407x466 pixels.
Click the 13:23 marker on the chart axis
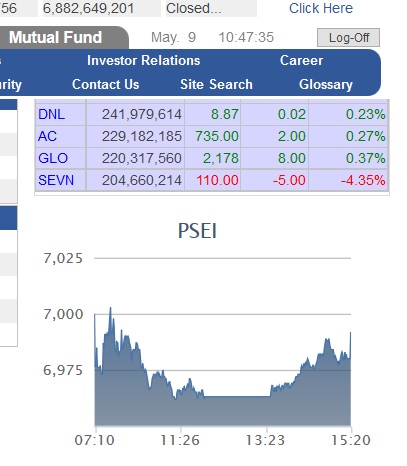point(265,440)
